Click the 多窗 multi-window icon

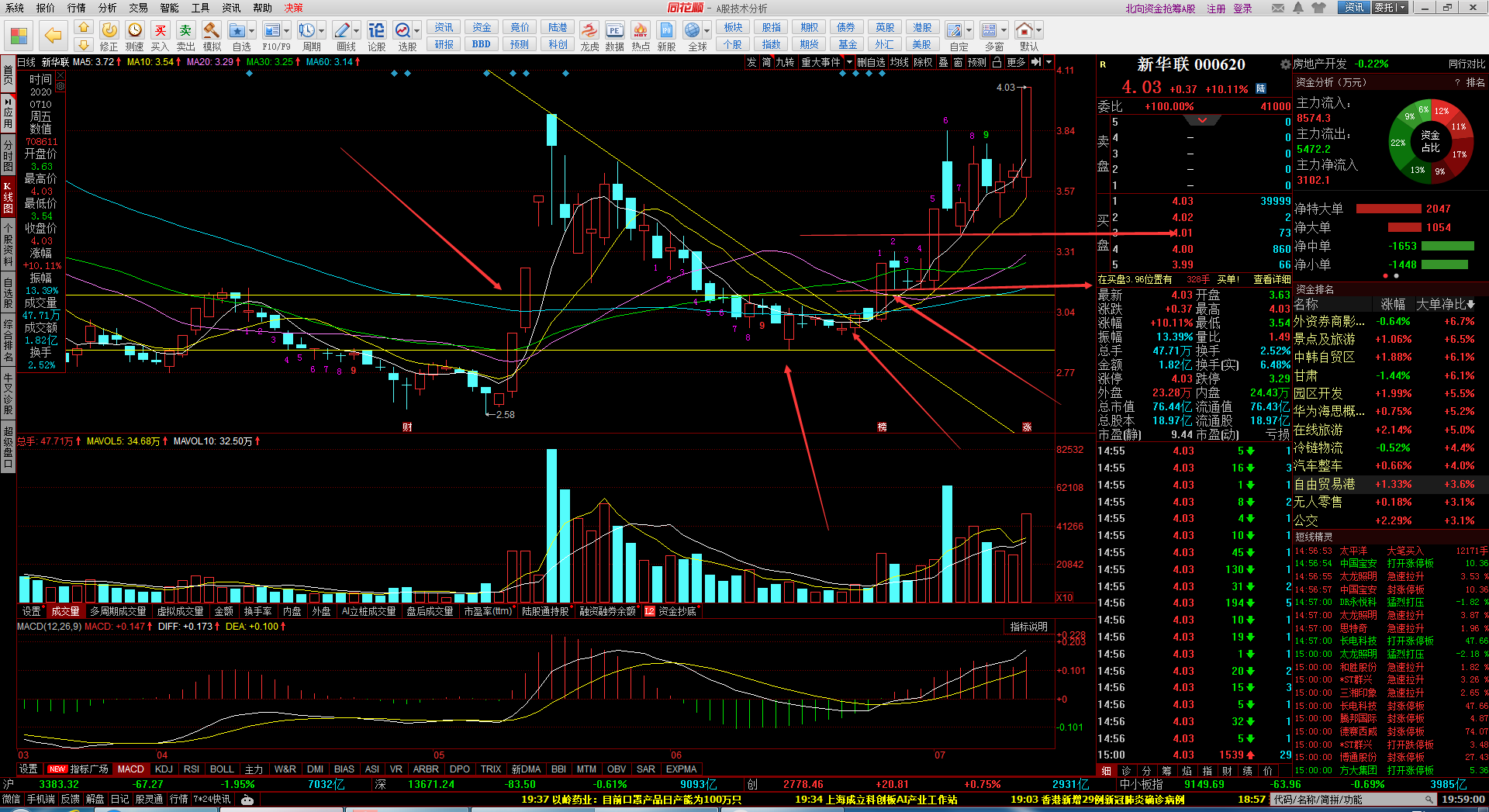989,30
